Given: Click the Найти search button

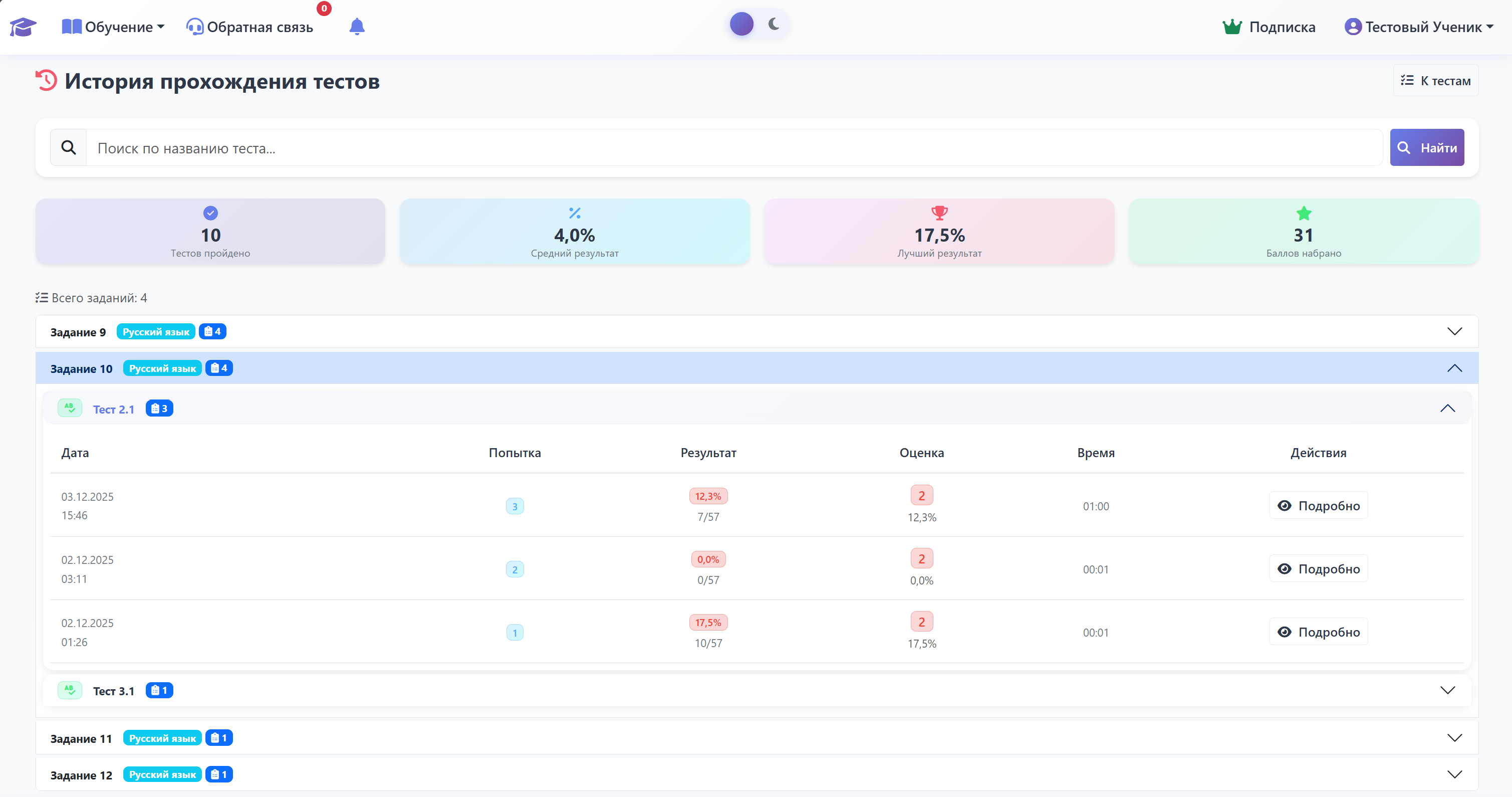Looking at the screenshot, I should (x=1426, y=147).
